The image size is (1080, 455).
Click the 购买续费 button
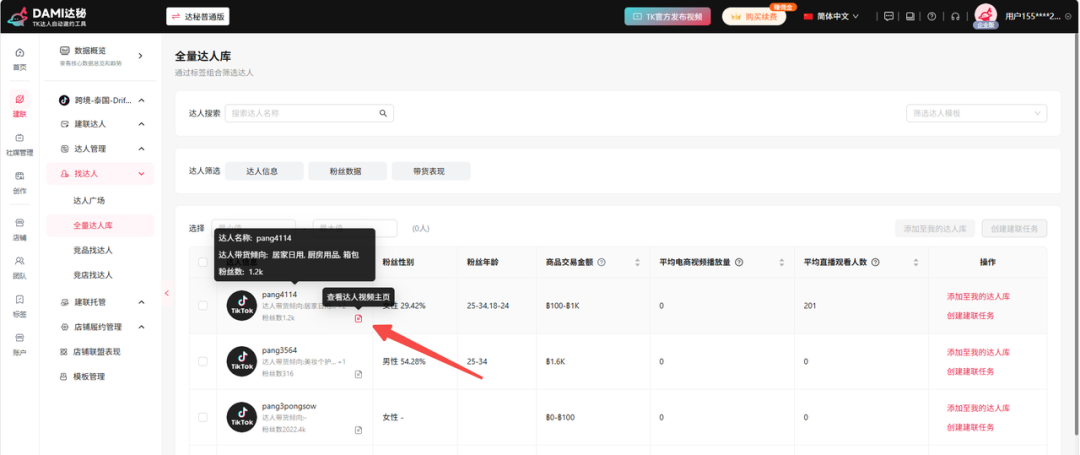(754, 17)
